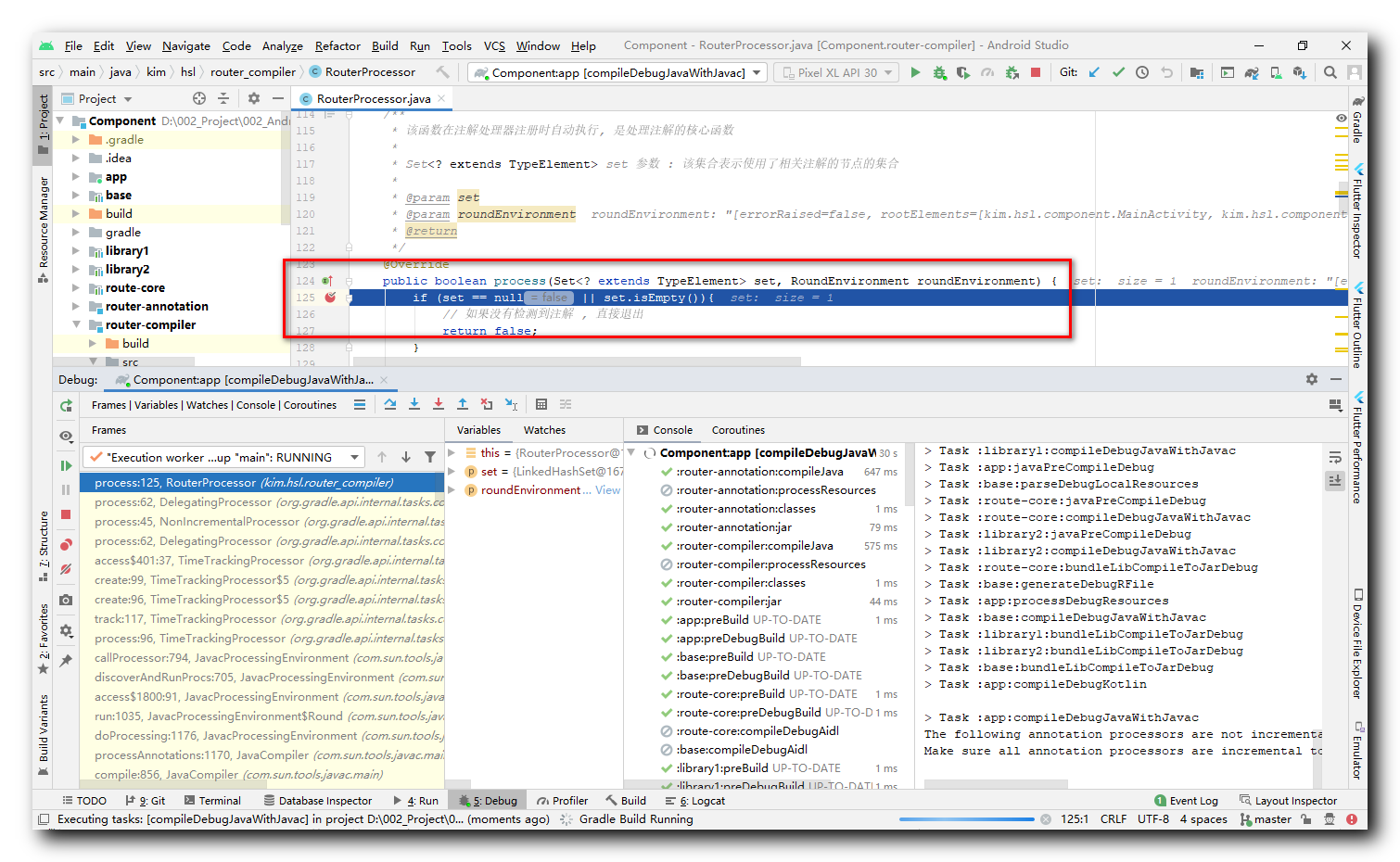
Task: Click the Debug app bug icon
Action: point(939,72)
